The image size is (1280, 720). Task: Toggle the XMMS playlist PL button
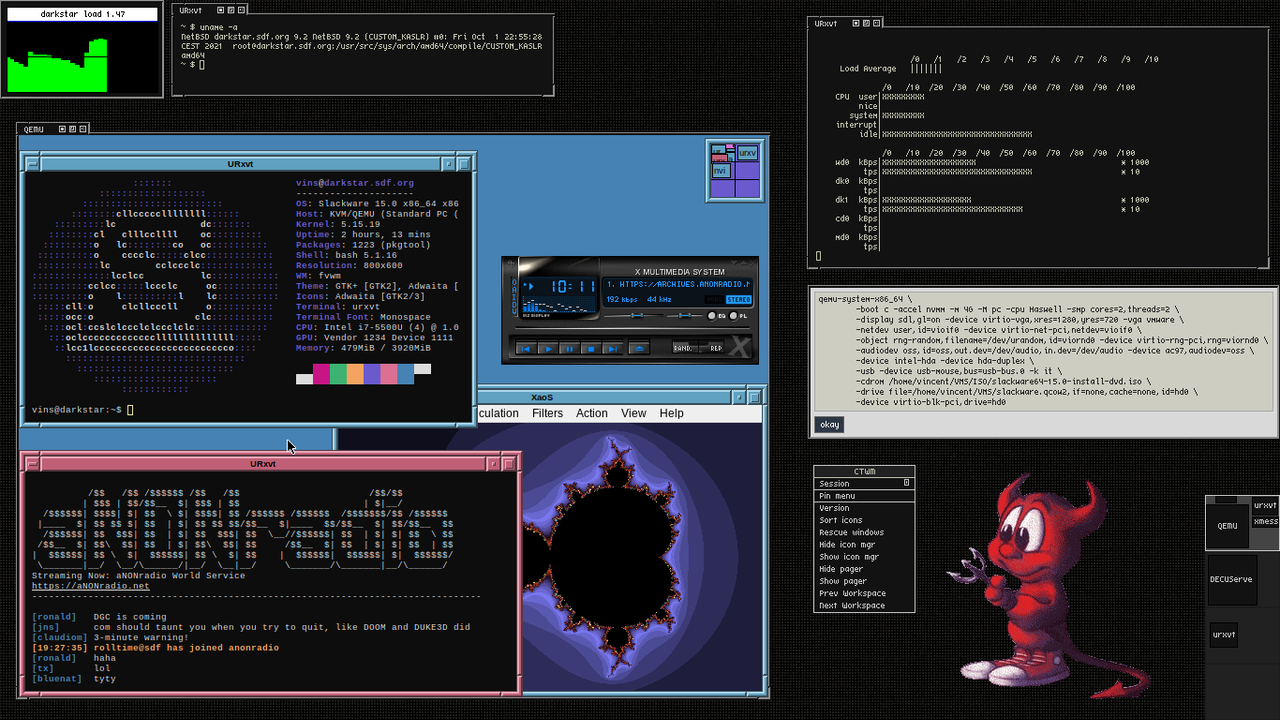click(734, 316)
